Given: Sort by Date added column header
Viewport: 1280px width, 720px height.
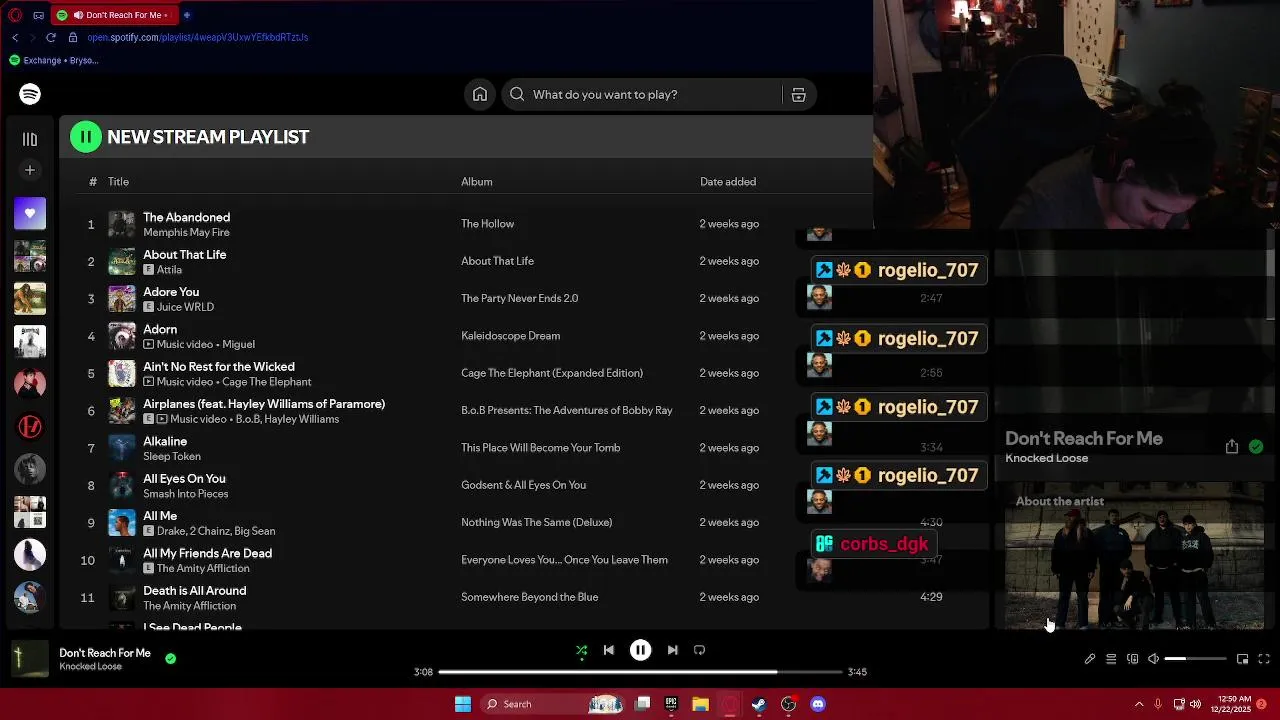Looking at the screenshot, I should pos(728,181).
